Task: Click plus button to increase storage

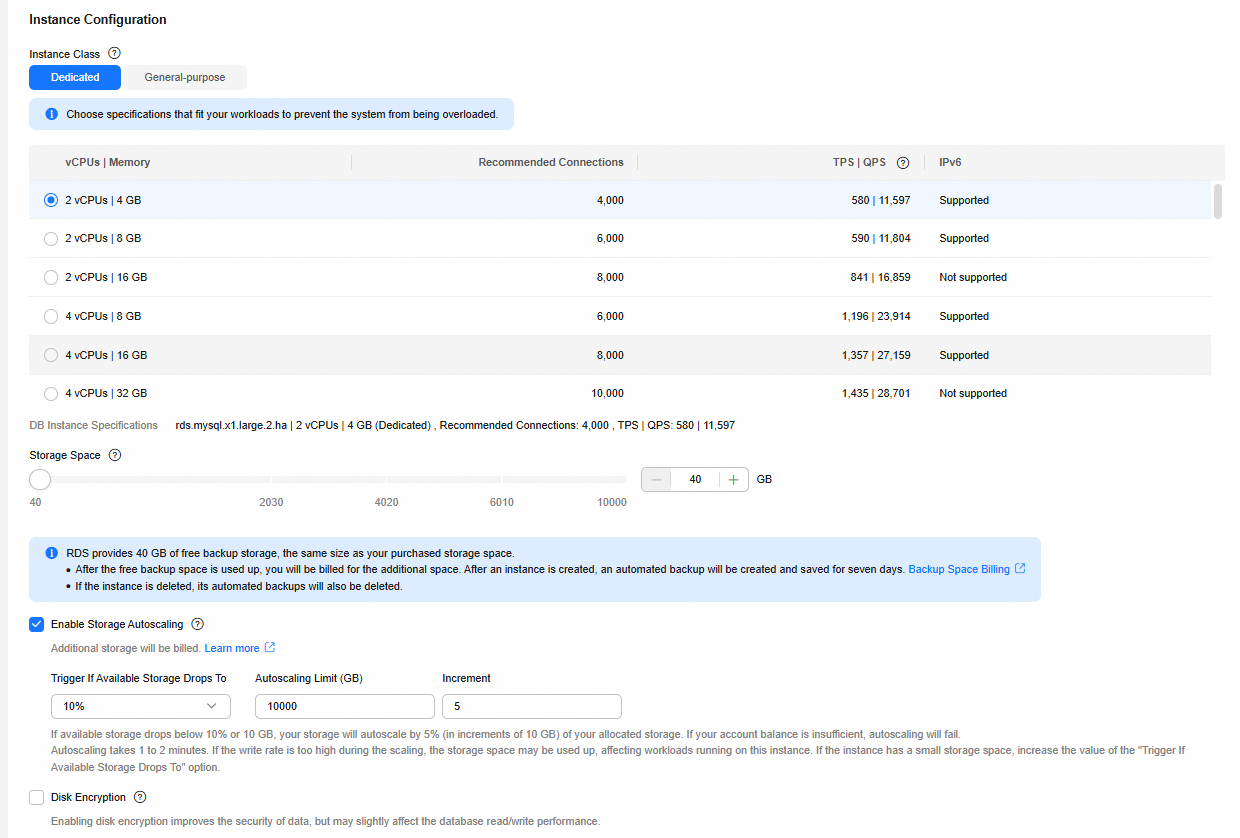Action: click(733, 480)
